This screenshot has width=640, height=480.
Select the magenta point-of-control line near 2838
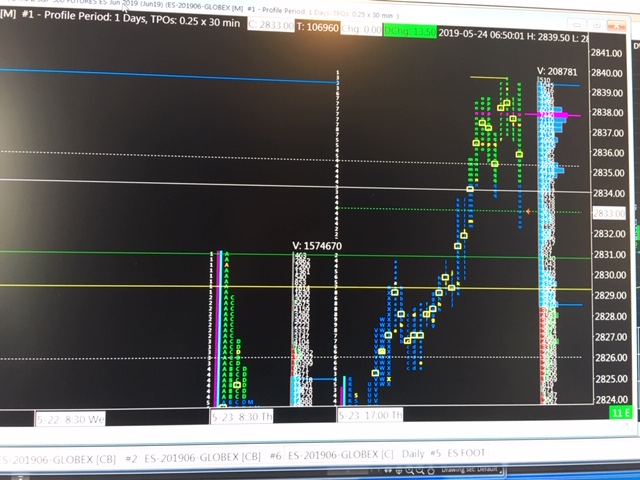click(553, 115)
